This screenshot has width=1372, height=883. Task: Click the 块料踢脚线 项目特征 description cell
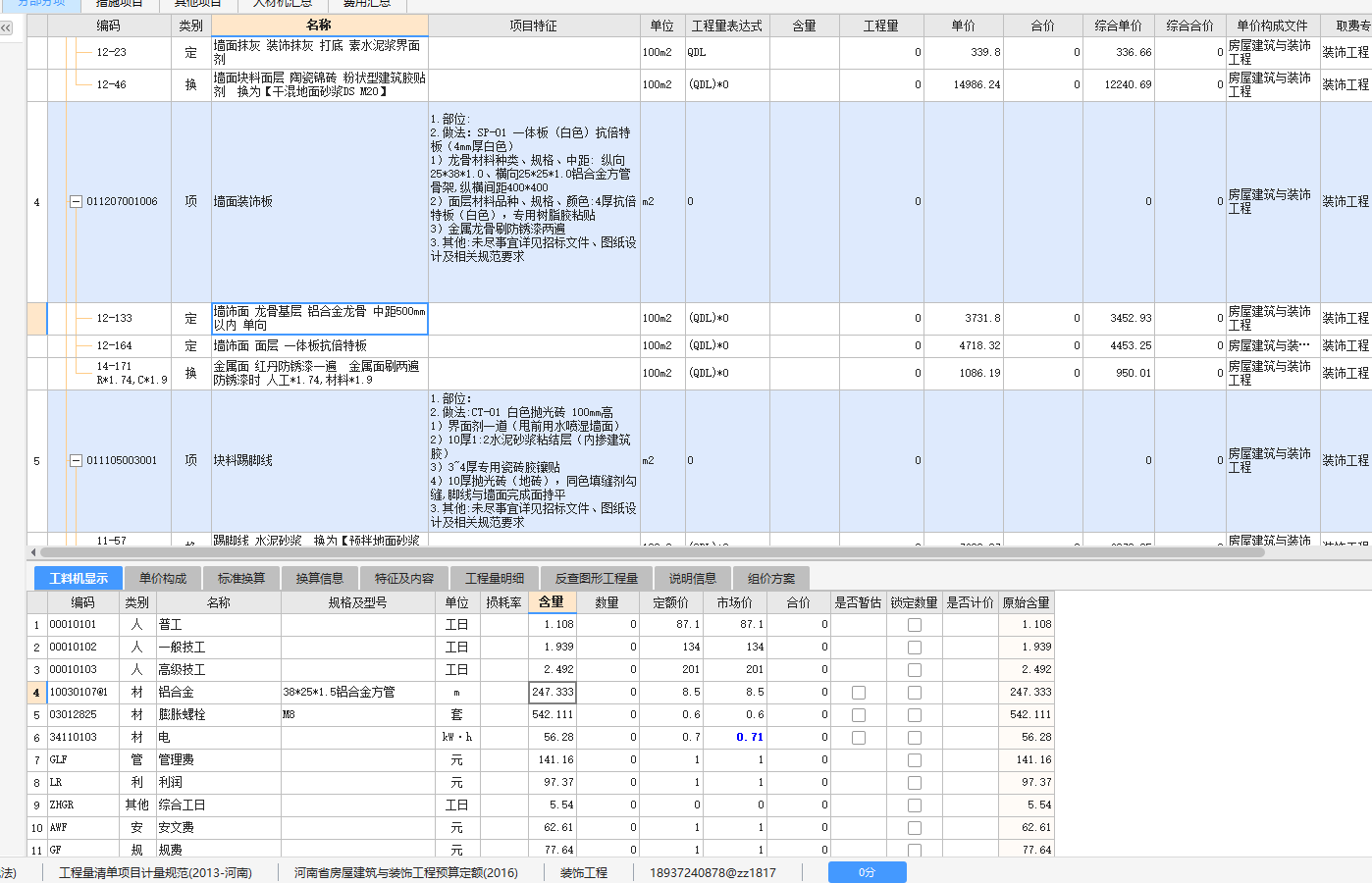tap(534, 460)
